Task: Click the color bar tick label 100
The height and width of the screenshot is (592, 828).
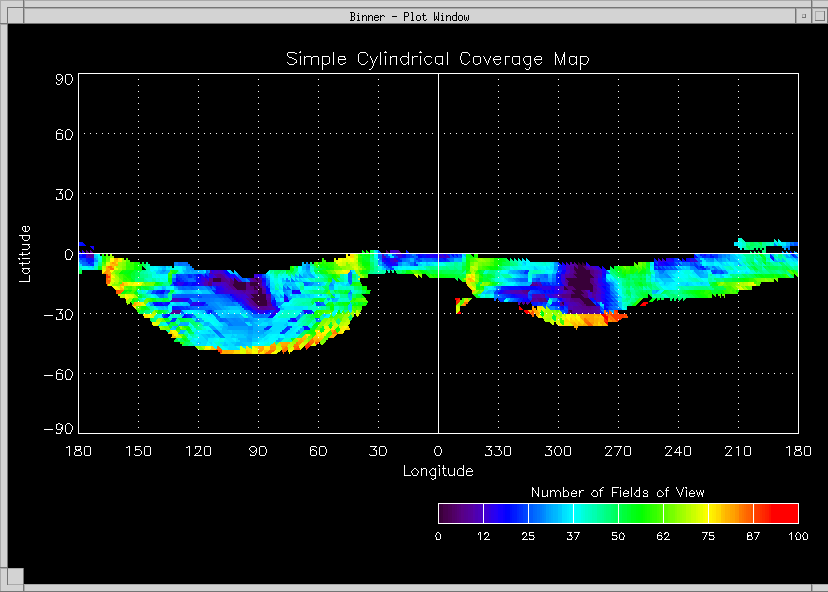Action: coord(798,537)
